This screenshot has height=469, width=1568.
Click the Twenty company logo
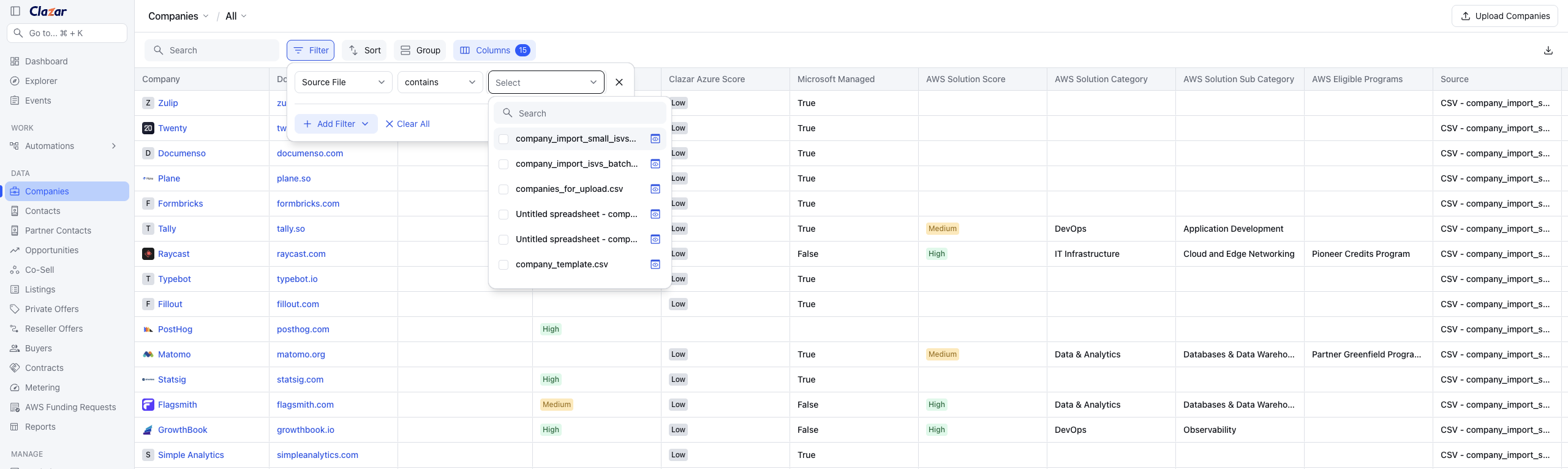(x=148, y=128)
